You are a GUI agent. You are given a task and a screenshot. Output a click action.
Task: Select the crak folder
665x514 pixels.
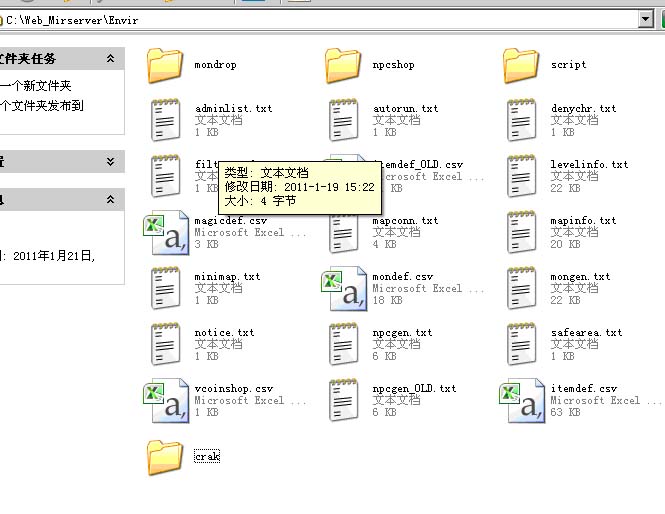[166, 456]
